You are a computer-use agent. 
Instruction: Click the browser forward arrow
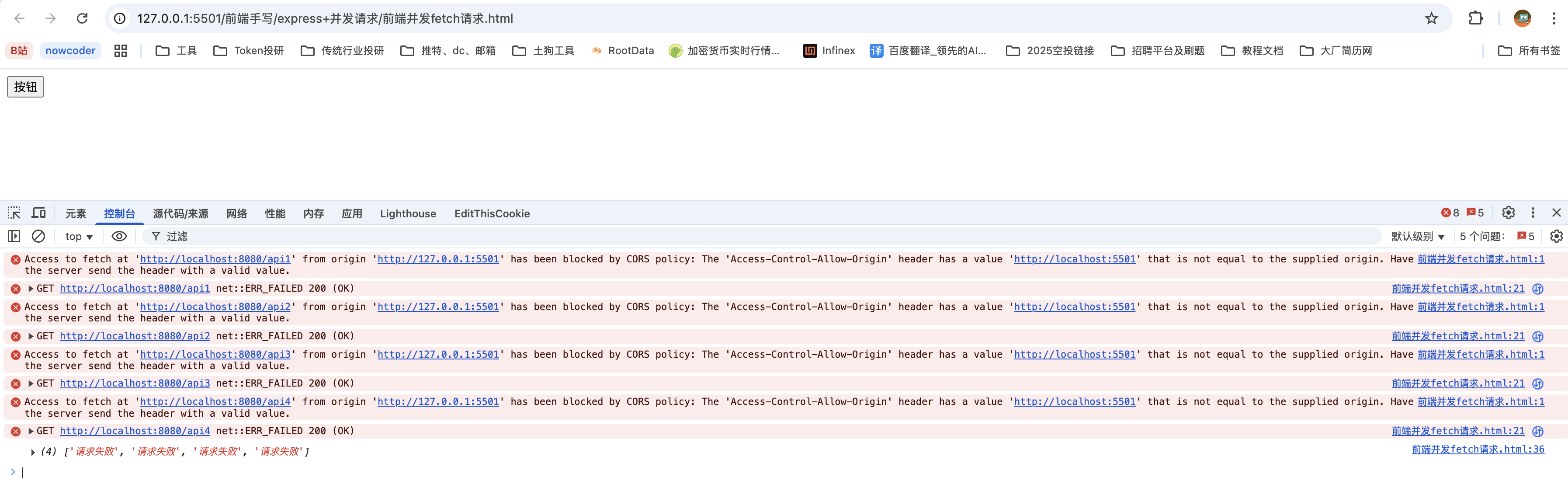[51, 19]
